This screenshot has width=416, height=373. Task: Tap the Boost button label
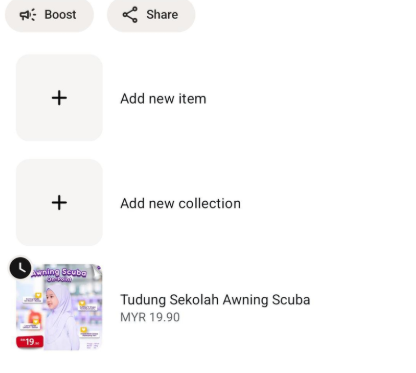[60, 15]
